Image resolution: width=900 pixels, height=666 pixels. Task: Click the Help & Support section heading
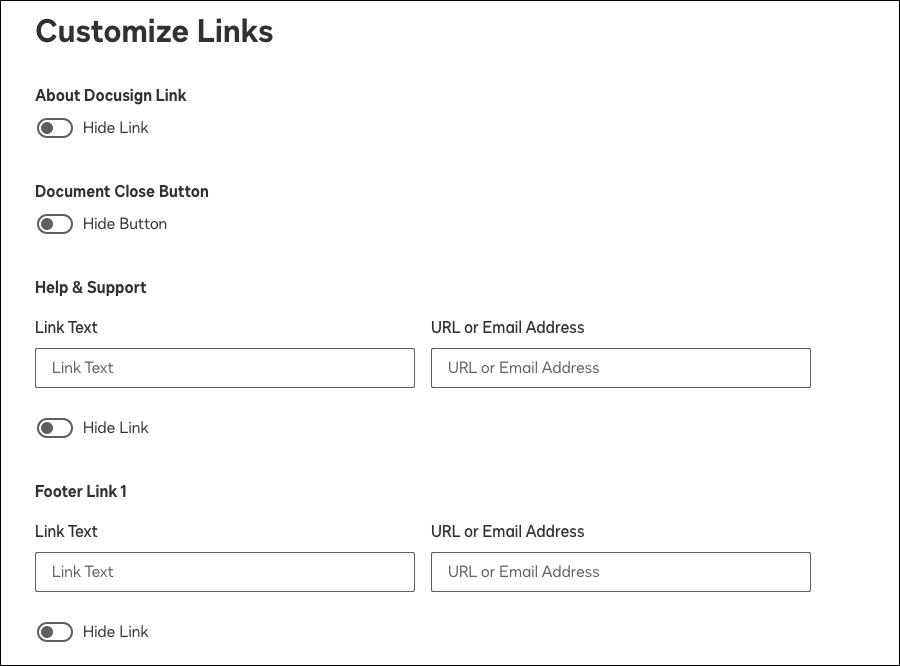pos(91,287)
